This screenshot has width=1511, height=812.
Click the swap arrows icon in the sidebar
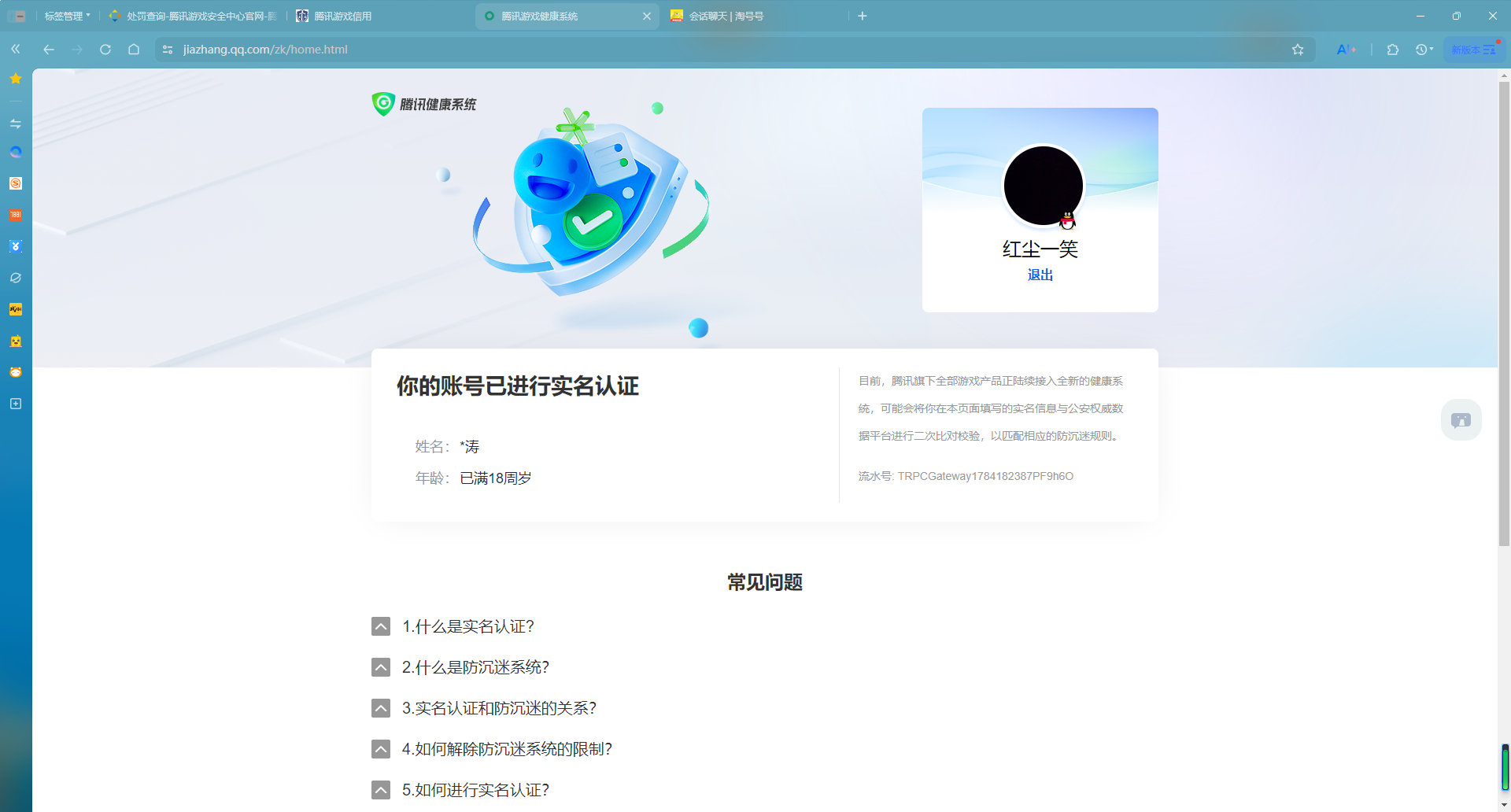pos(16,124)
